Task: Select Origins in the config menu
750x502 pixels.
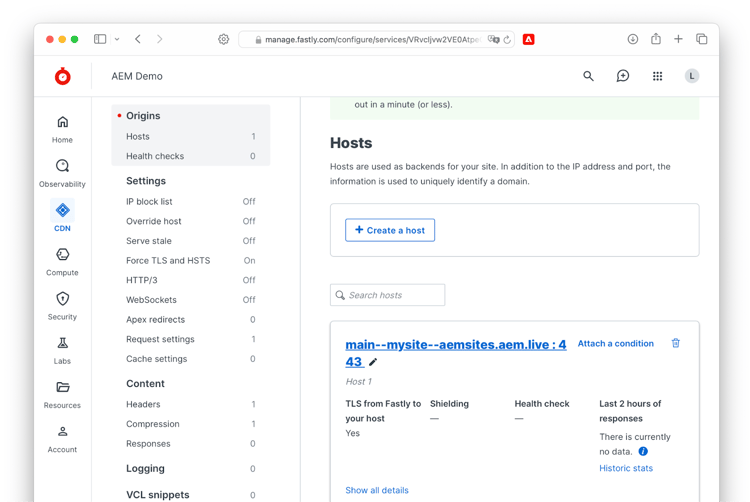Action: click(143, 116)
